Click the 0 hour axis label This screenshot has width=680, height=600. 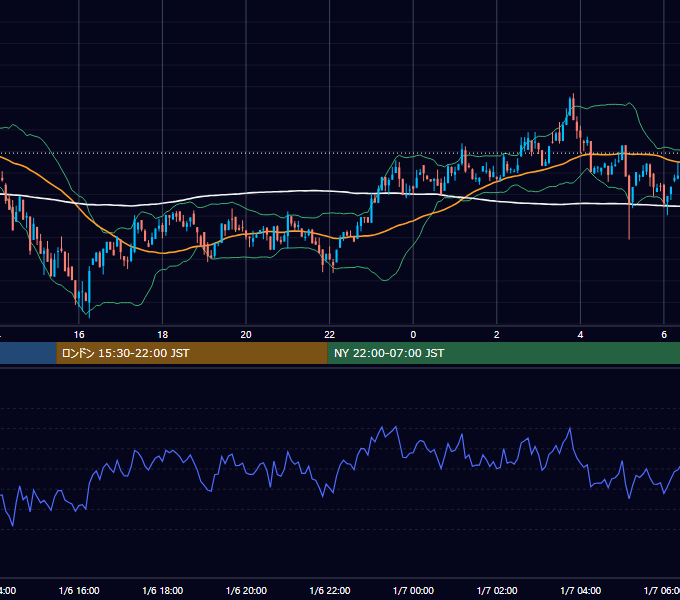pyautogui.click(x=413, y=335)
